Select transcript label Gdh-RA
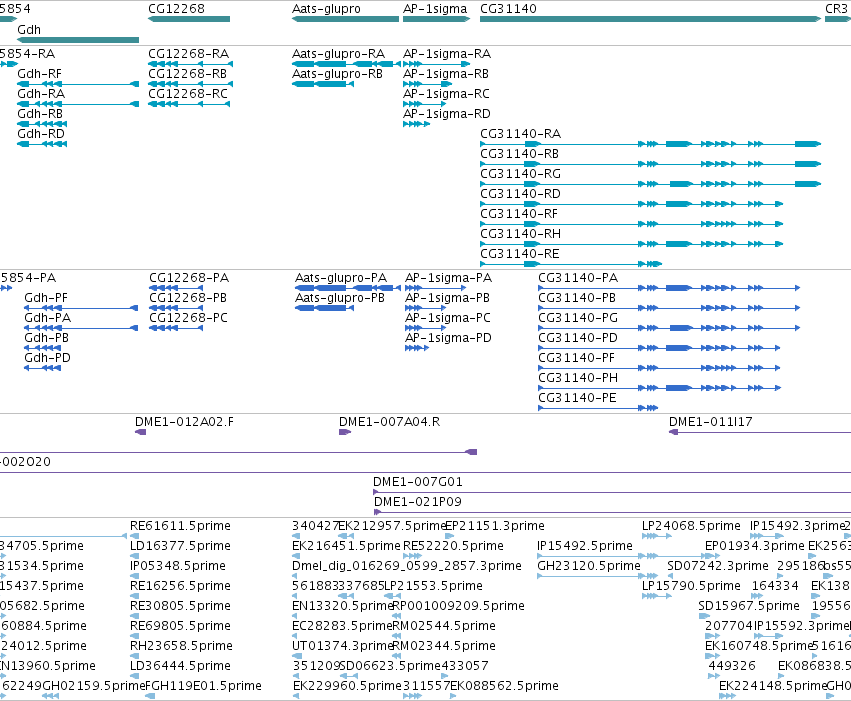This screenshot has width=851, height=701. [x=41, y=94]
